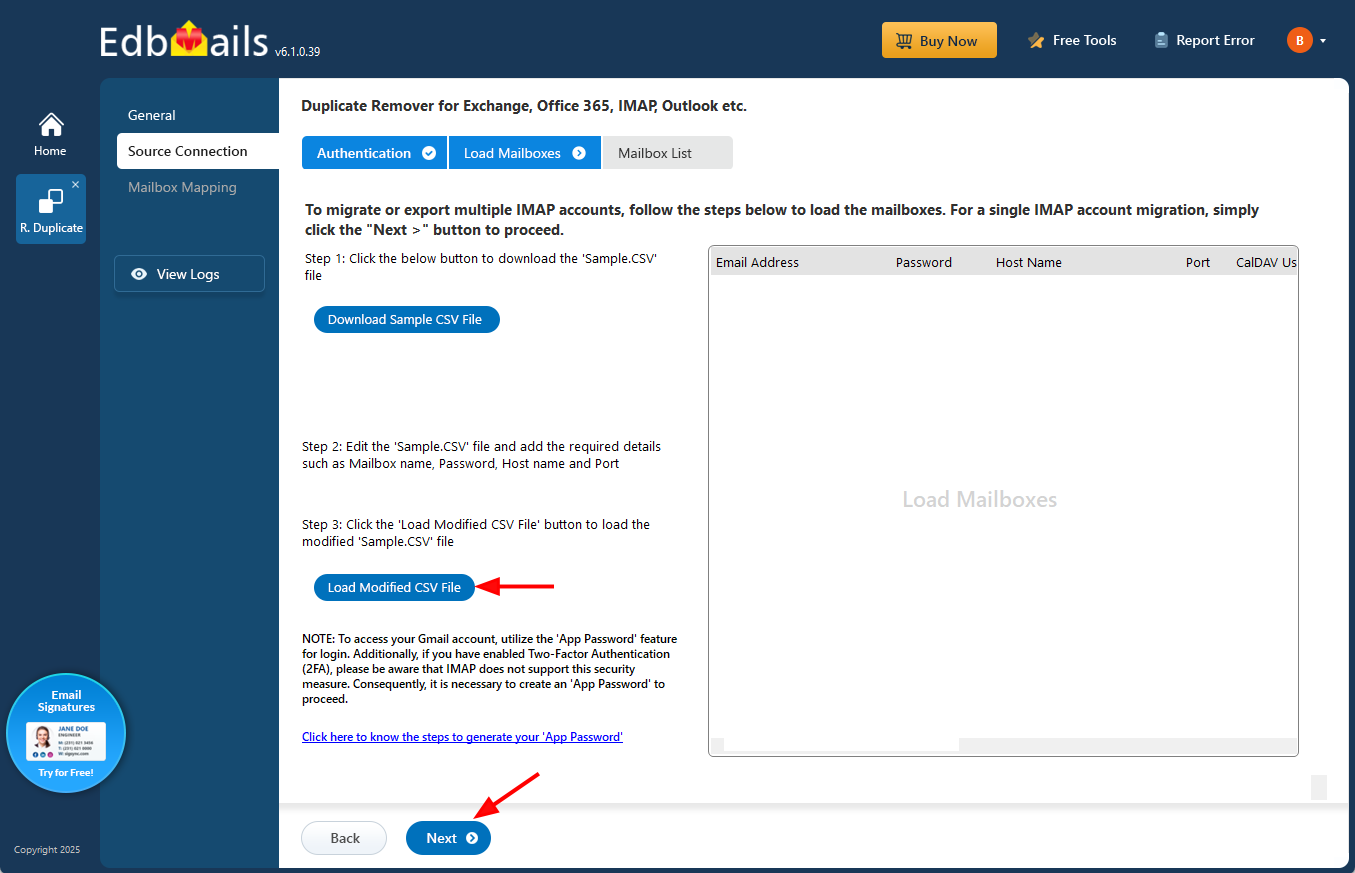
Task: Expand the Mailbox Mapping section
Action: click(x=182, y=187)
